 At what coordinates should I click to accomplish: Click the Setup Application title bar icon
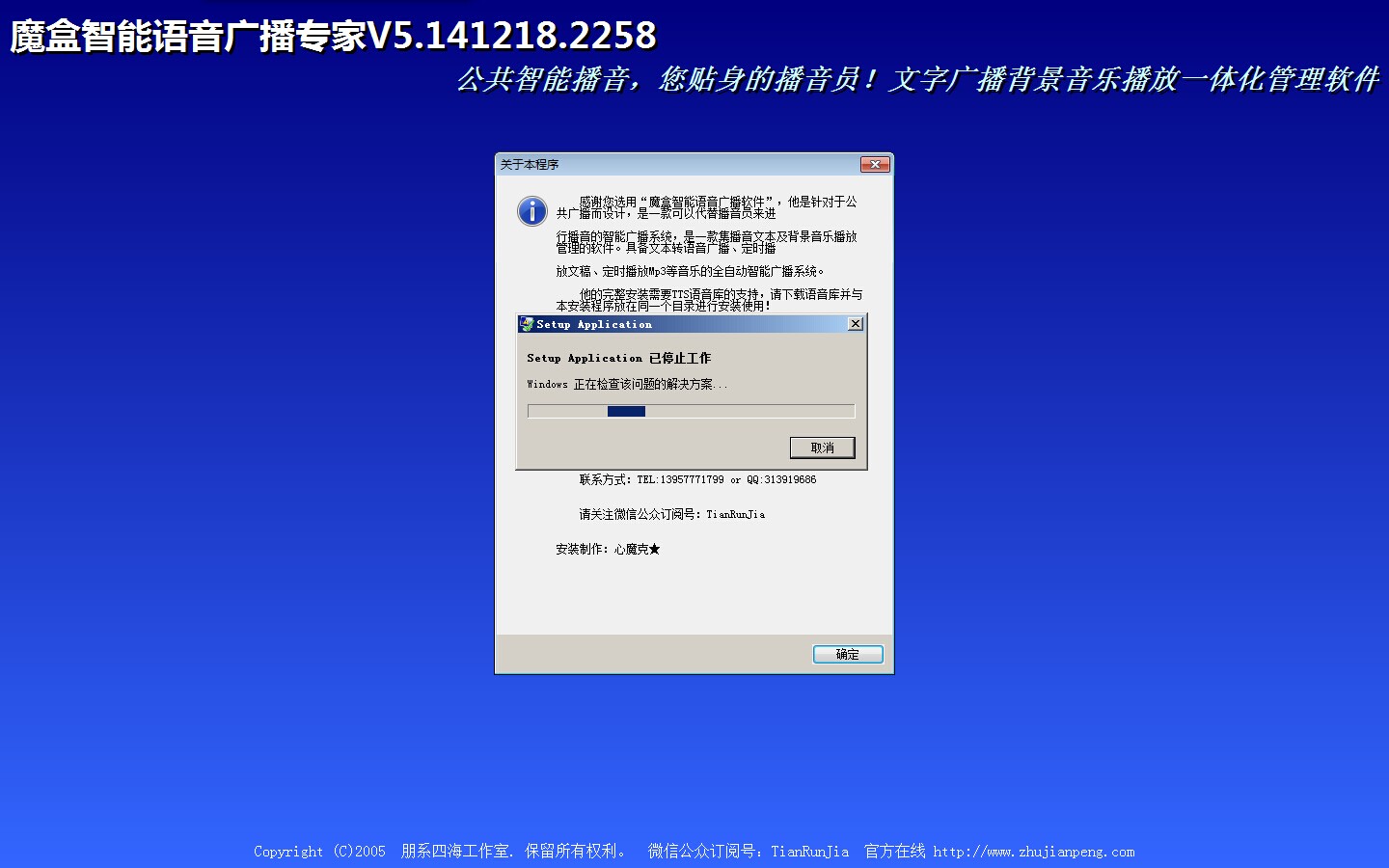(527, 324)
